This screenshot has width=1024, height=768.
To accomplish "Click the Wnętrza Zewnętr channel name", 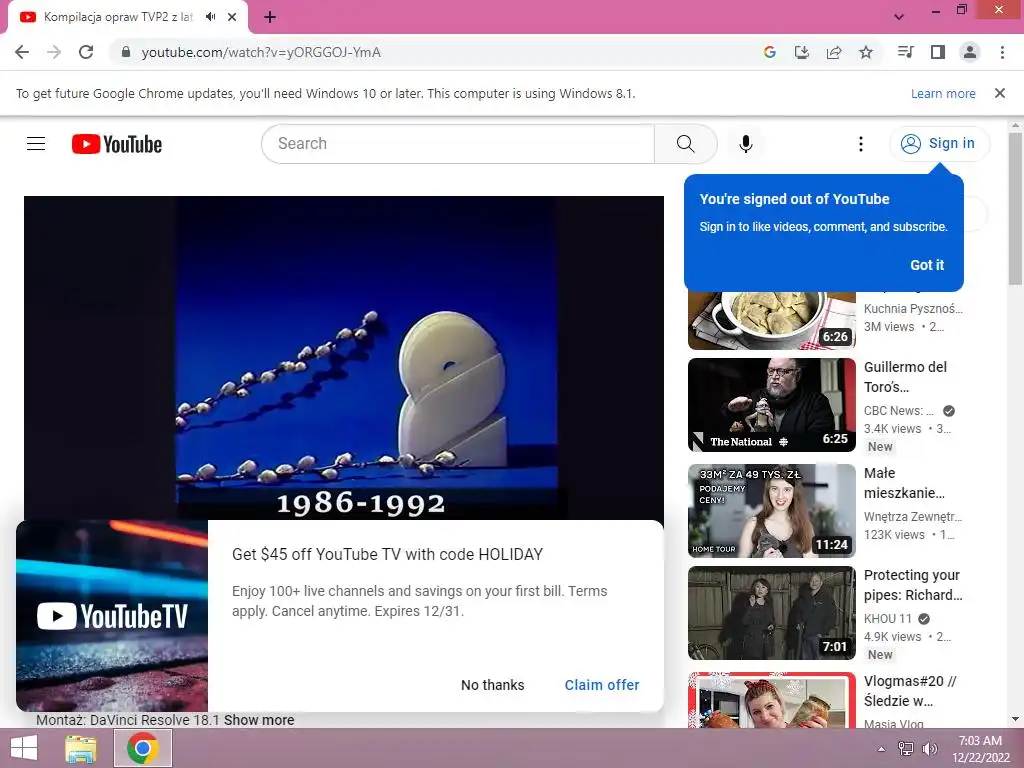I will coord(912,517).
